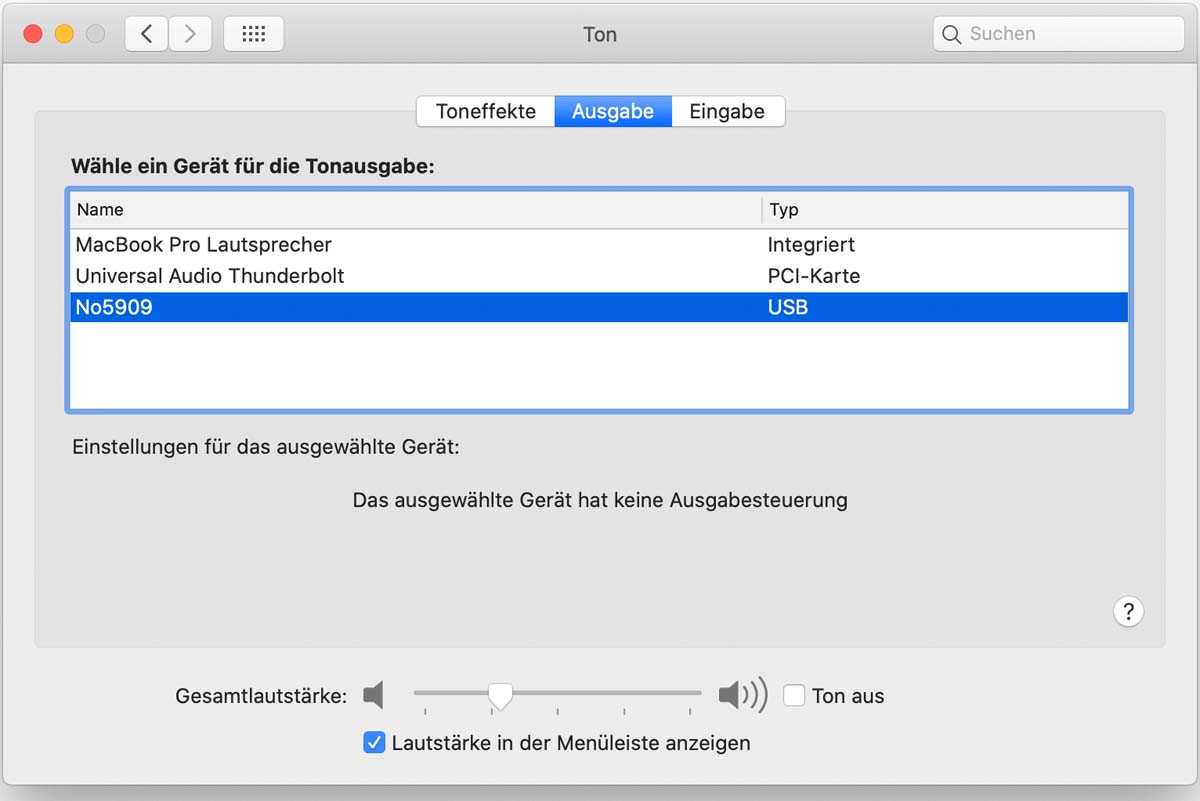Close the Ton preferences window

[32, 34]
